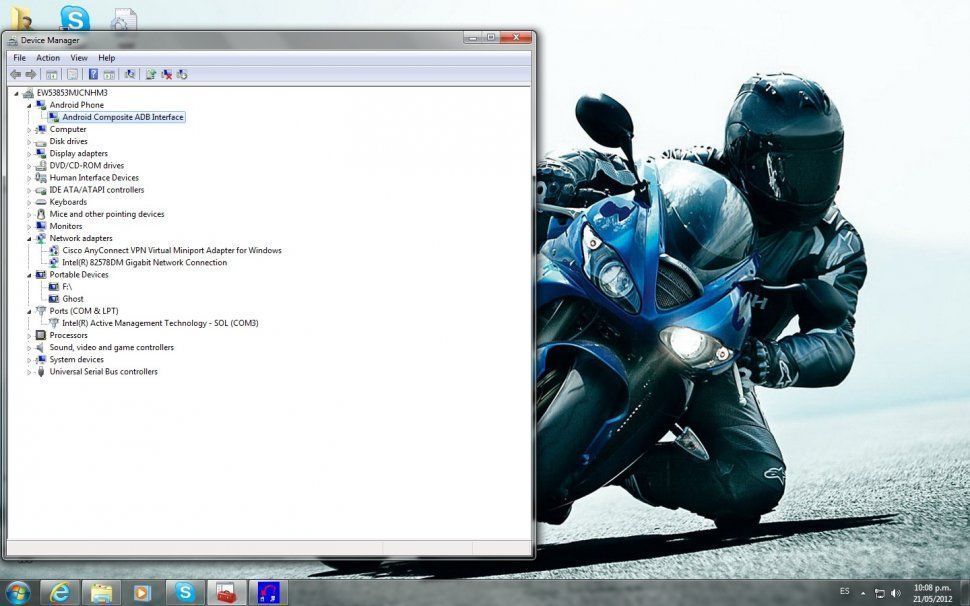Viewport: 970px width, 606px height.
Task: Expand the System devices category
Action: coord(29,360)
